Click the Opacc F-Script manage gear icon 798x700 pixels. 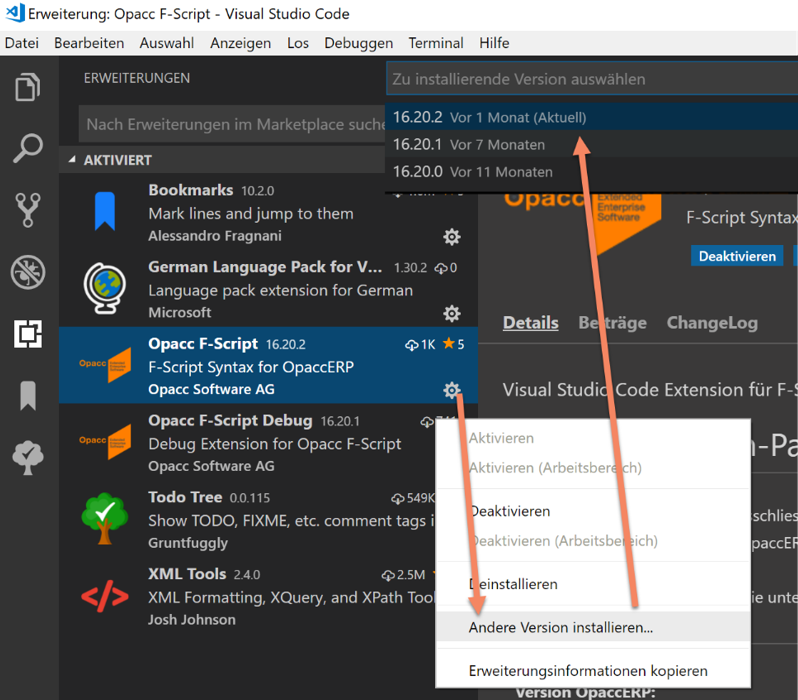click(x=451, y=390)
